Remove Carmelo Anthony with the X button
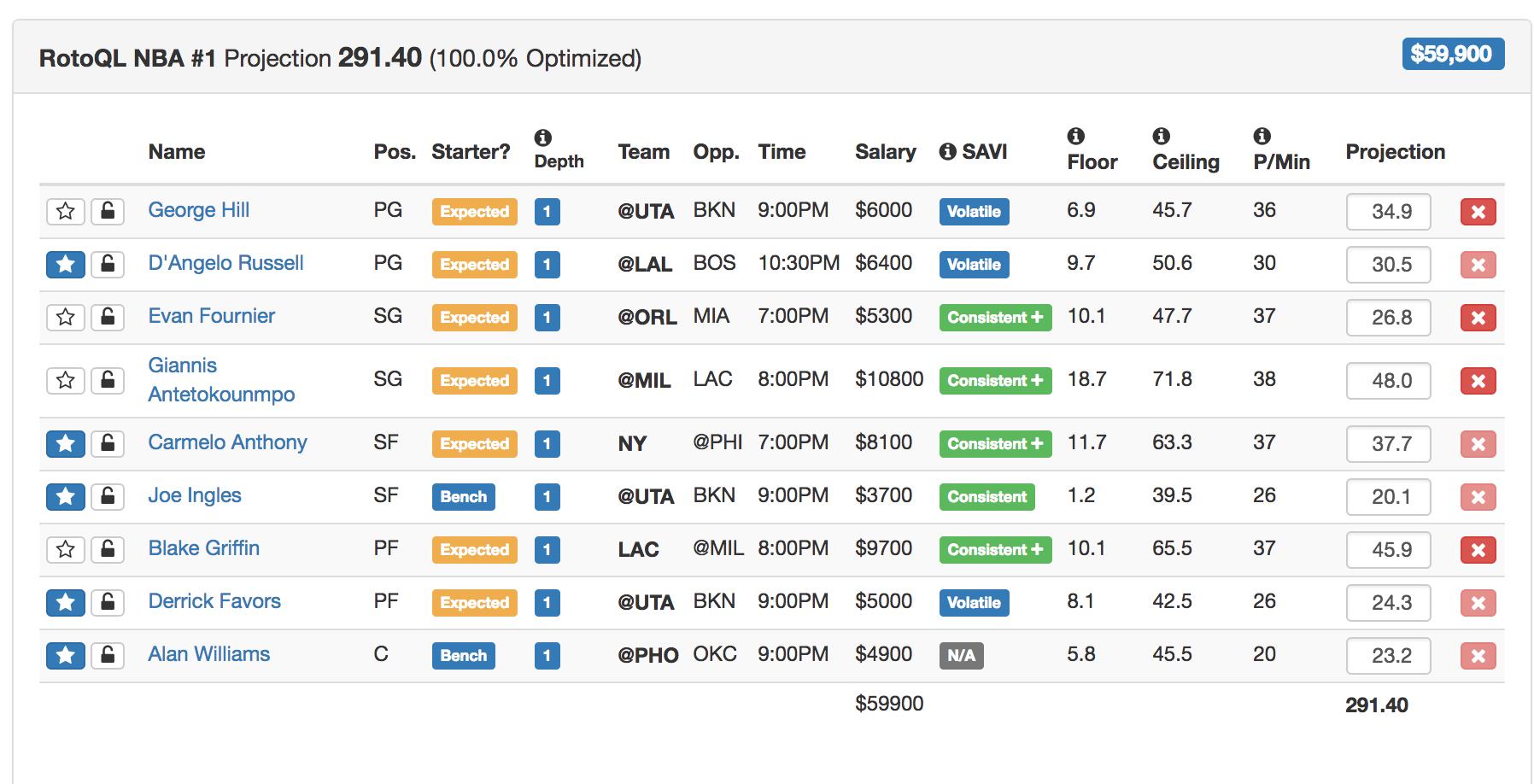1534x784 pixels. pyautogui.click(x=1478, y=444)
